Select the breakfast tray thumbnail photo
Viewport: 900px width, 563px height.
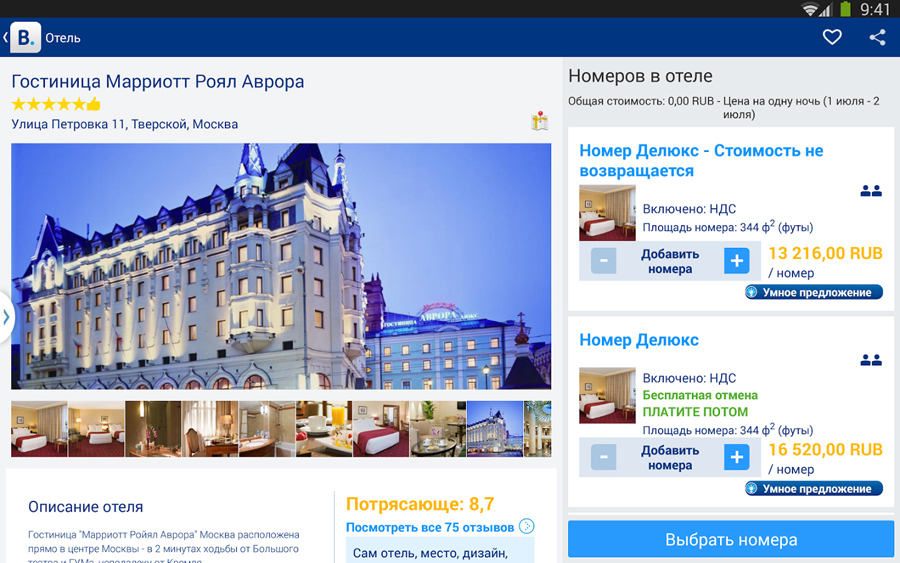coord(324,429)
